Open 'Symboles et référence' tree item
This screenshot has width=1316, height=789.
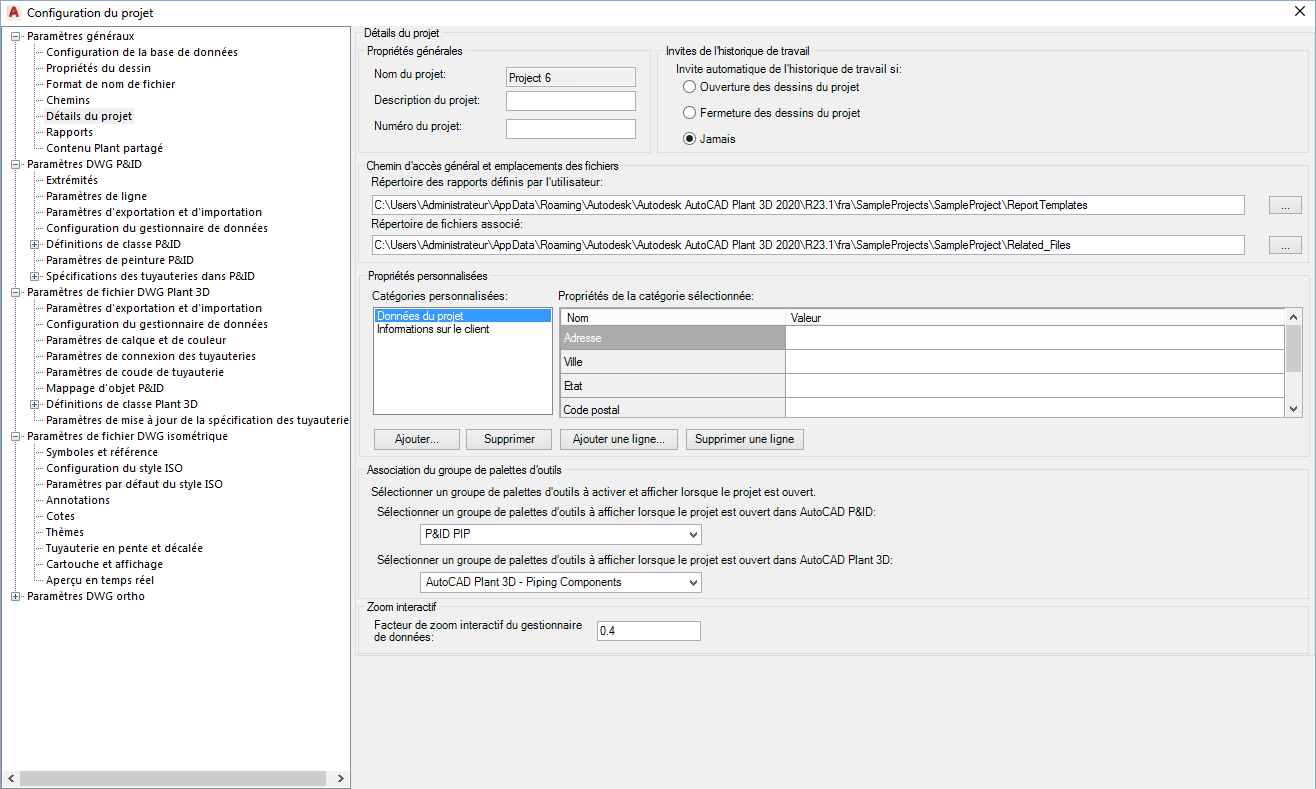click(102, 452)
